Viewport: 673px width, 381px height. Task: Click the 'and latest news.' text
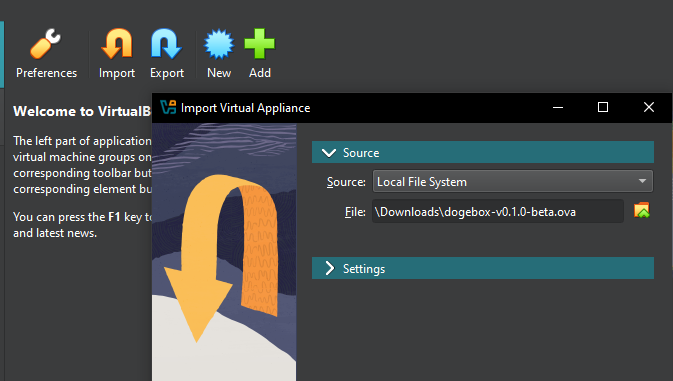coord(55,233)
